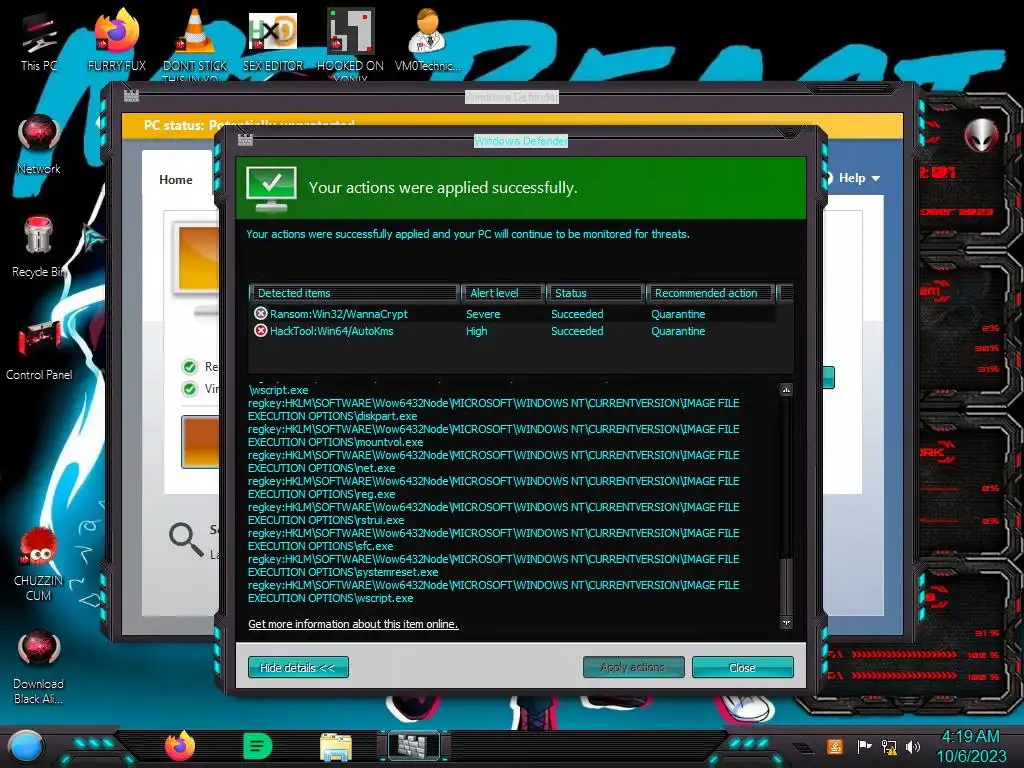Viewport: 1024px width, 768px height.
Task: Click the Start orb on taskbar
Action: pos(26,747)
